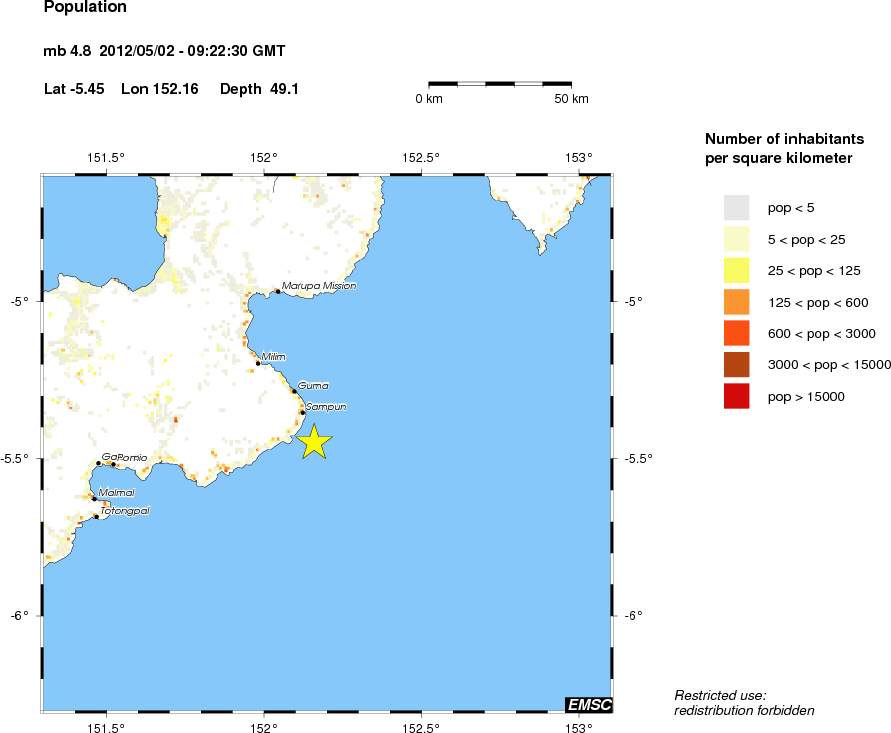The width and height of the screenshot is (891, 733).
Task: Click the Sampun town marker dot
Action: [x=302, y=412]
